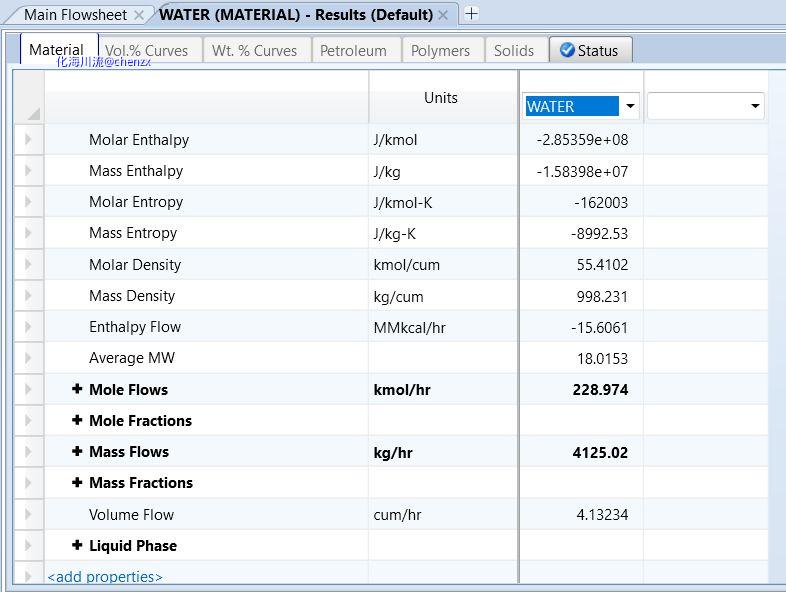Select the Enthalpy Flow label
The width and height of the screenshot is (786, 592).
(x=135, y=326)
